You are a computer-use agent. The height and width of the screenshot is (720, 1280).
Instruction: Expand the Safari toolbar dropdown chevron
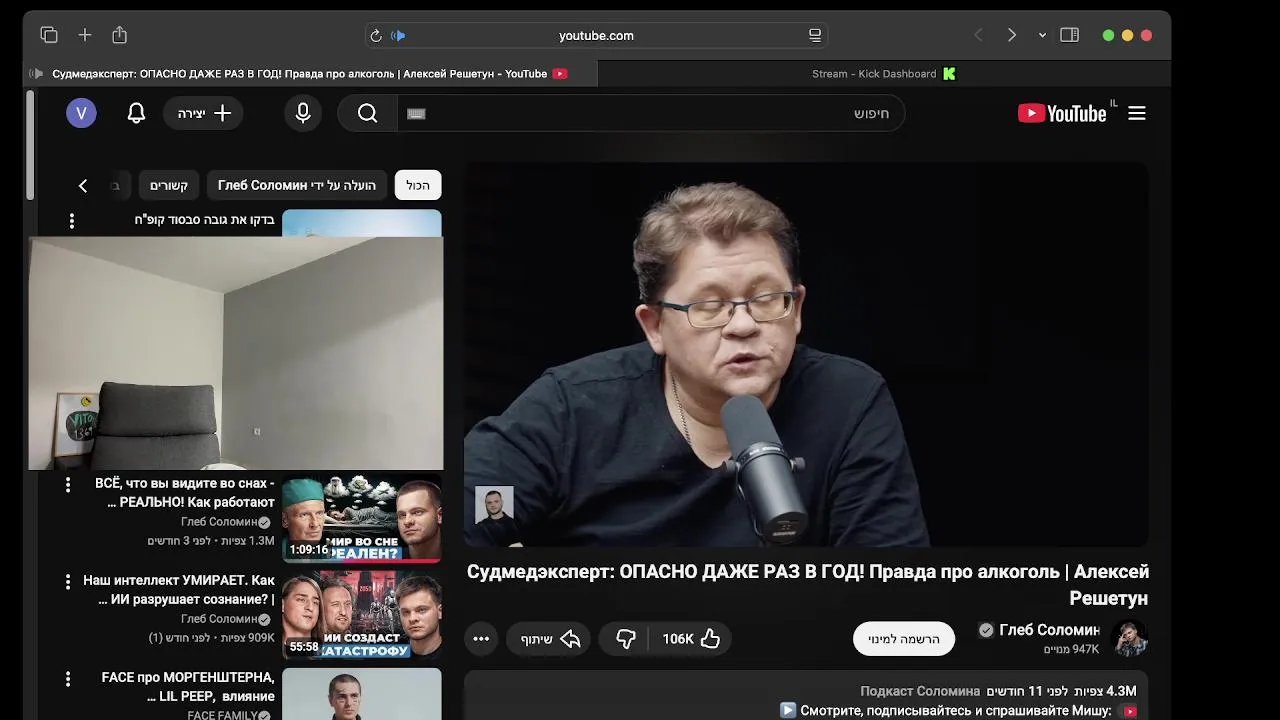1042,35
